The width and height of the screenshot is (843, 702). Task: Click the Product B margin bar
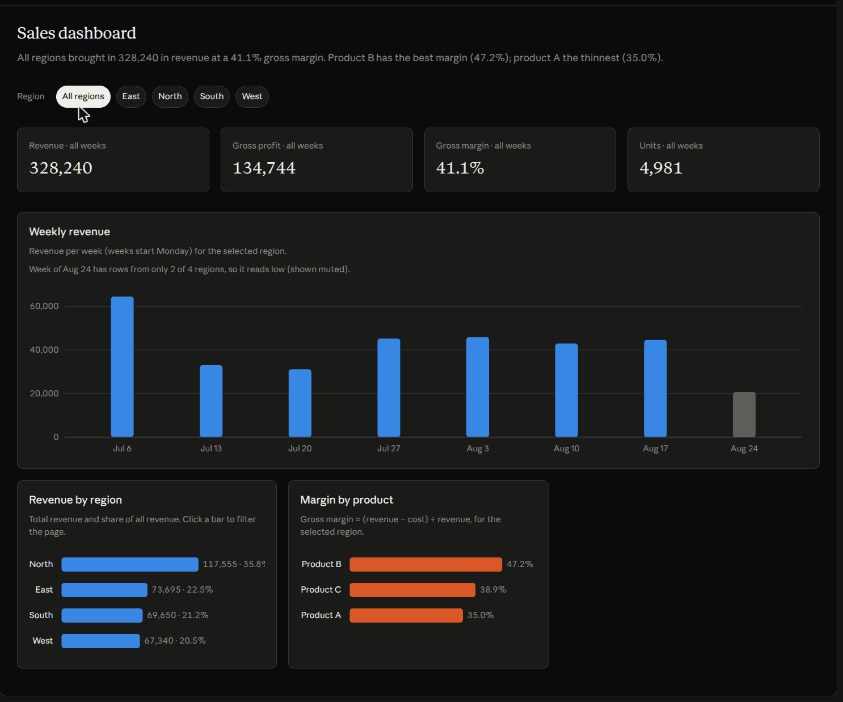(x=426, y=564)
